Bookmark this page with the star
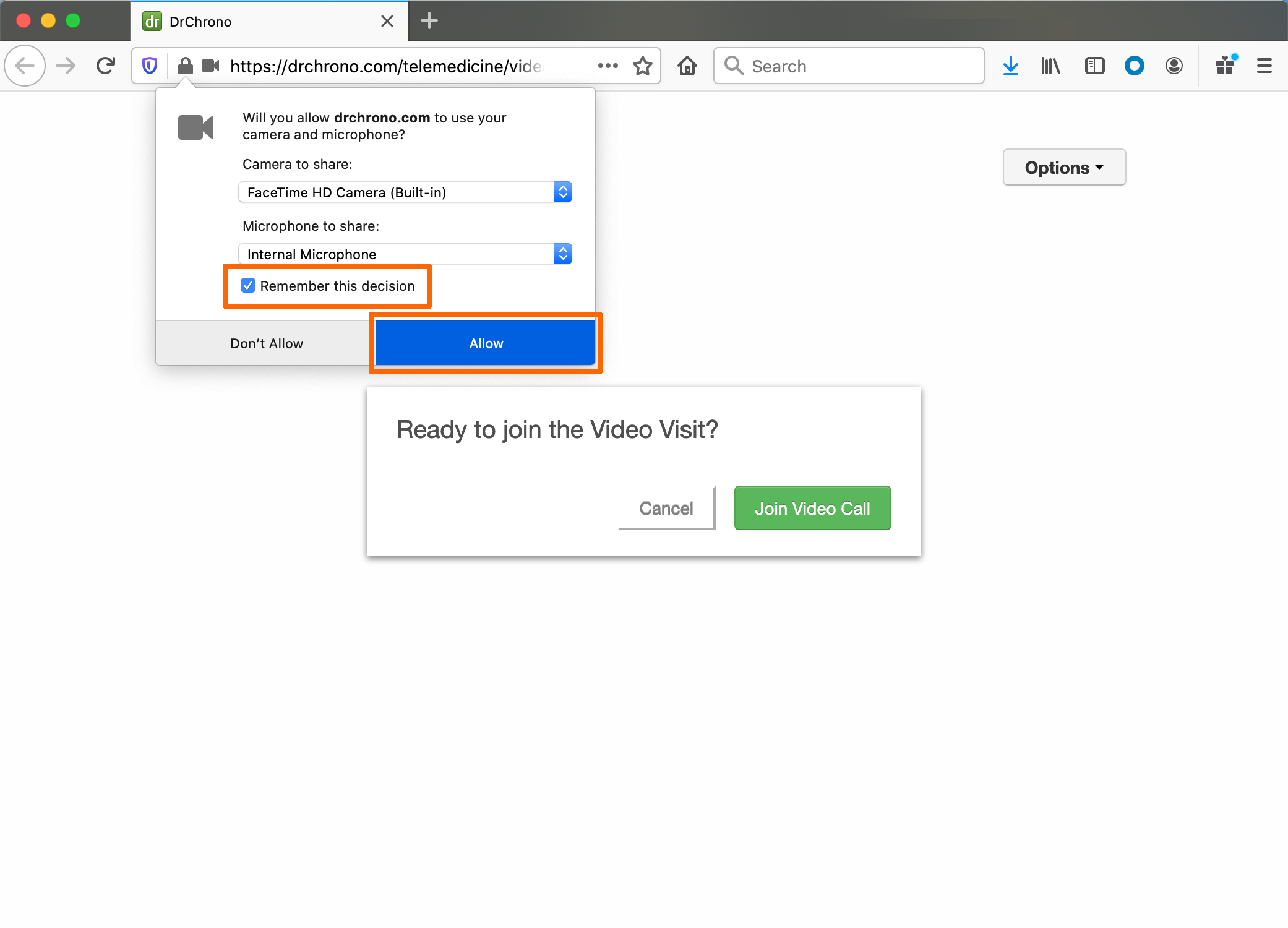The height and width of the screenshot is (928, 1288). (x=643, y=66)
